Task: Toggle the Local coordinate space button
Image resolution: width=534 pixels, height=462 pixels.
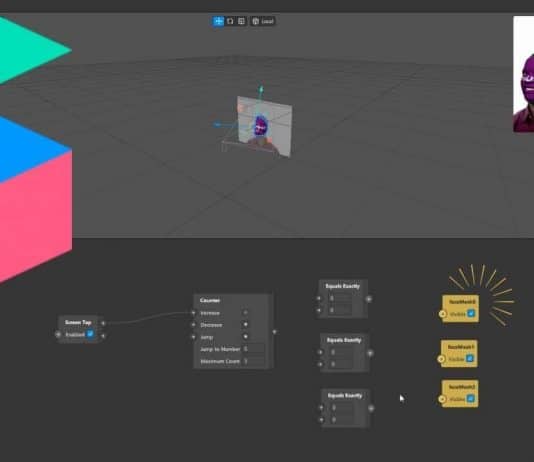Action: (x=263, y=21)
